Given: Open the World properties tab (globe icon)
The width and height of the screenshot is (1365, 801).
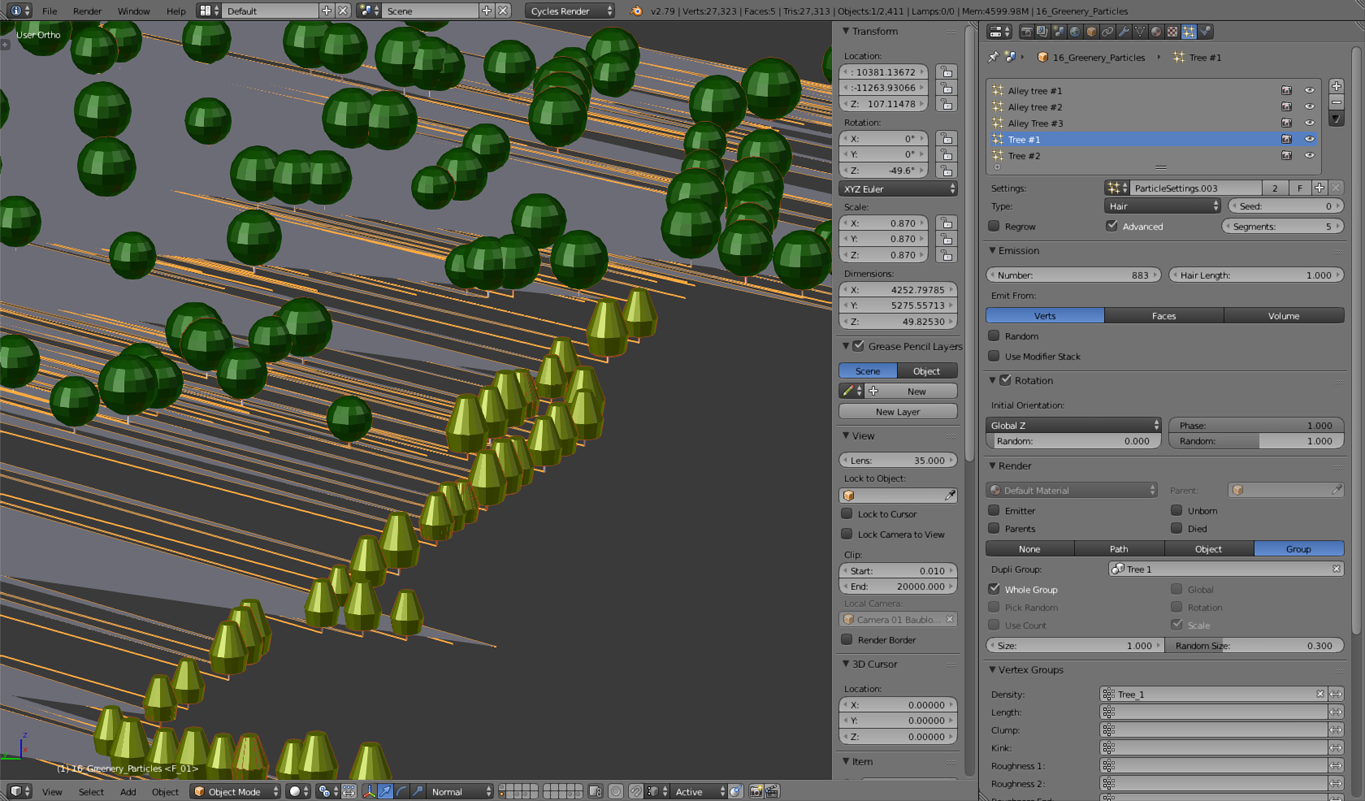Looking at the screenshot, I should pos(1075,32).
